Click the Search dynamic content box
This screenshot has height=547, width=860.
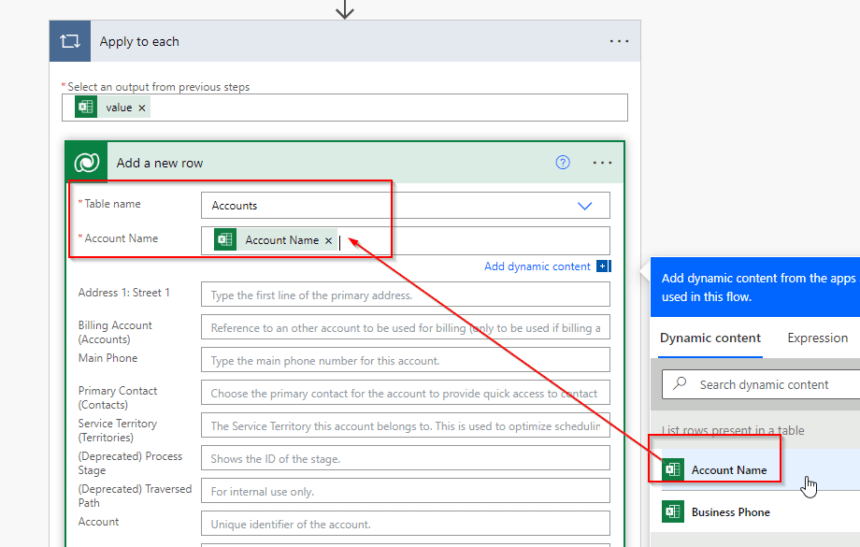(x=761, y=385)
